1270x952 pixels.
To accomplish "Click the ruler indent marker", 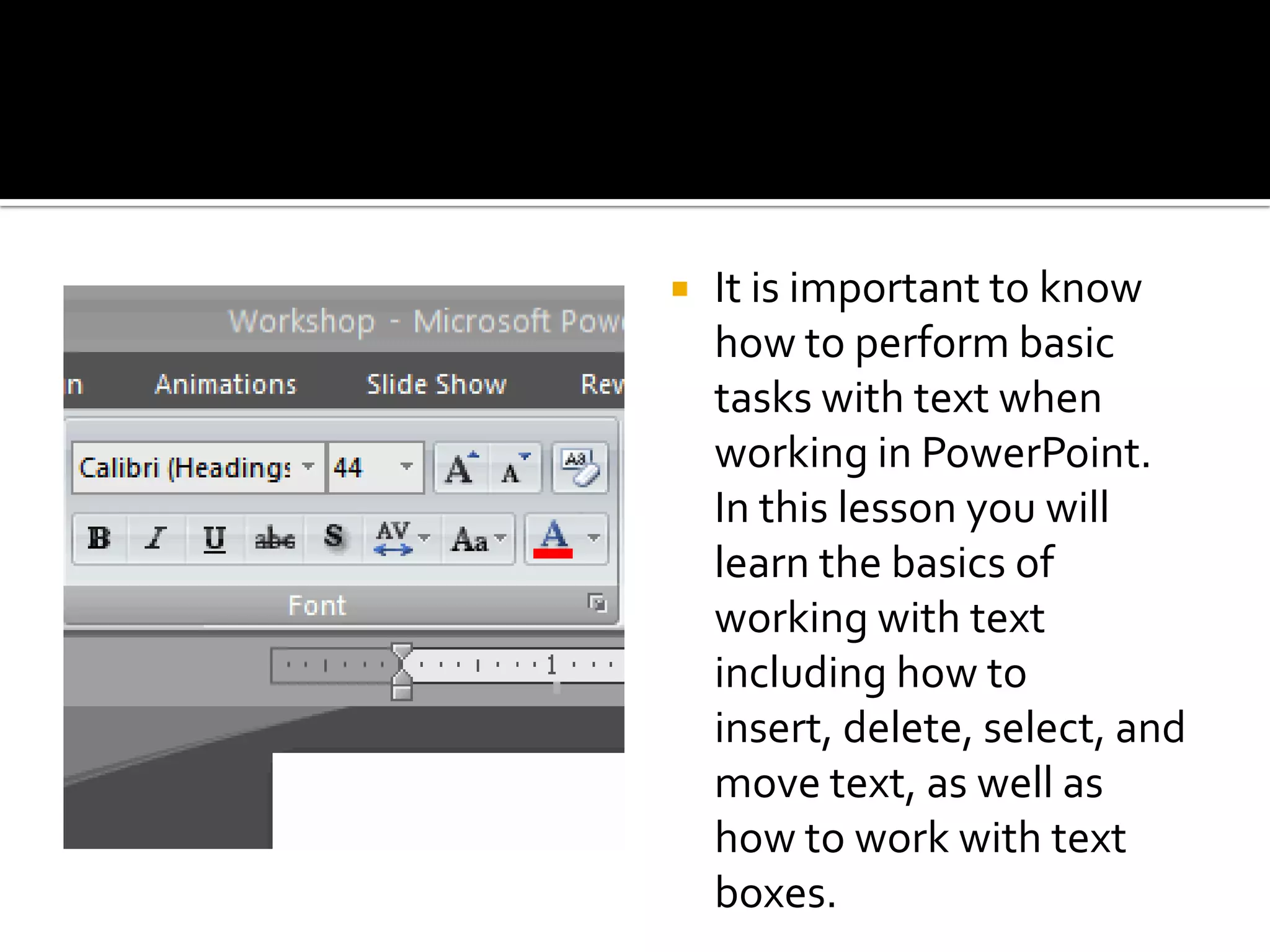I will point(402,672).
